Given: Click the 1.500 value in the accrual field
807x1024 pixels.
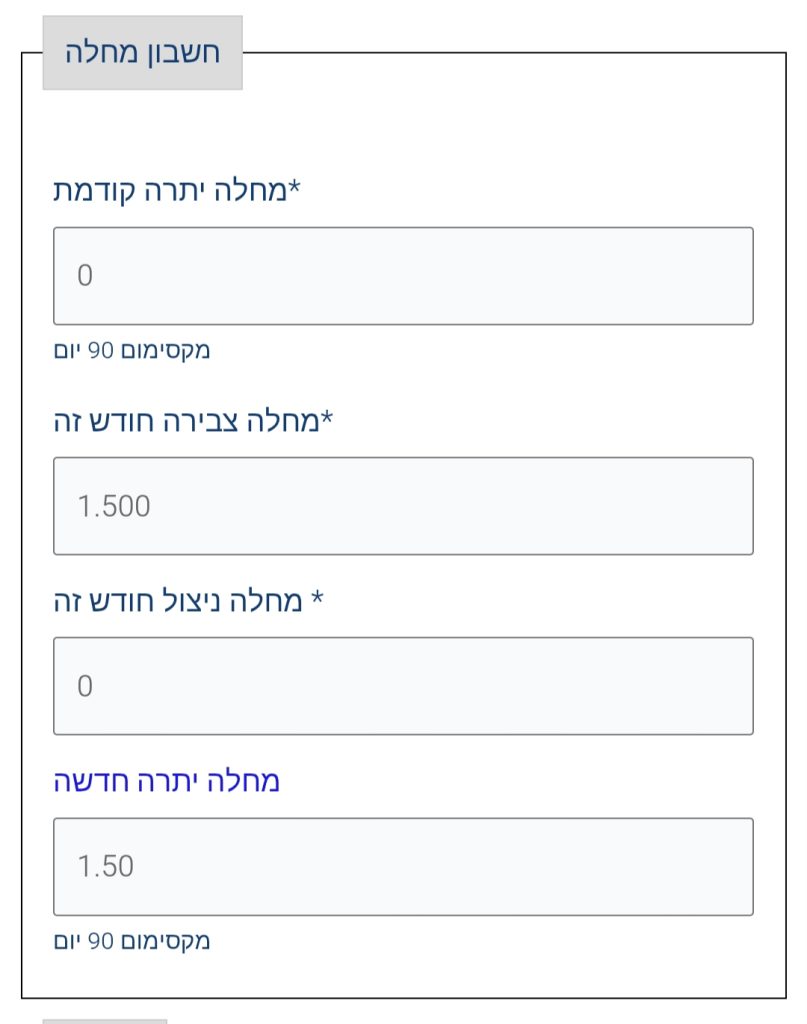Looking at the screenshot, I should coord(114,506).
